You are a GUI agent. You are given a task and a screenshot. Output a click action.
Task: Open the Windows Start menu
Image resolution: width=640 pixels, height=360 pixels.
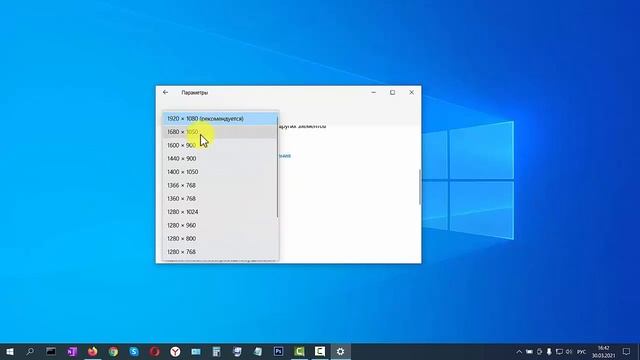tap(10, 351)
